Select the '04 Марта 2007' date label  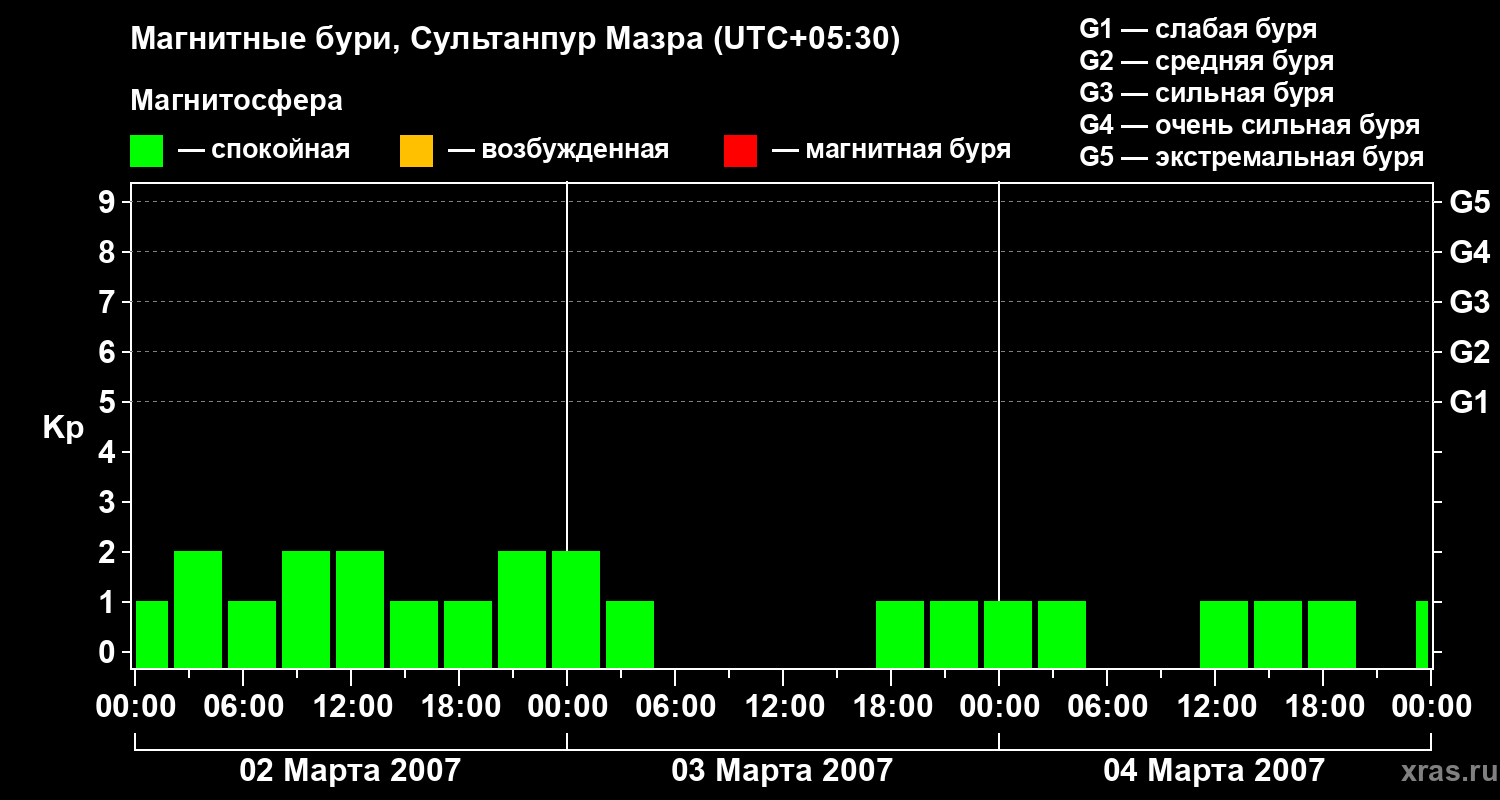[1214, 771]
